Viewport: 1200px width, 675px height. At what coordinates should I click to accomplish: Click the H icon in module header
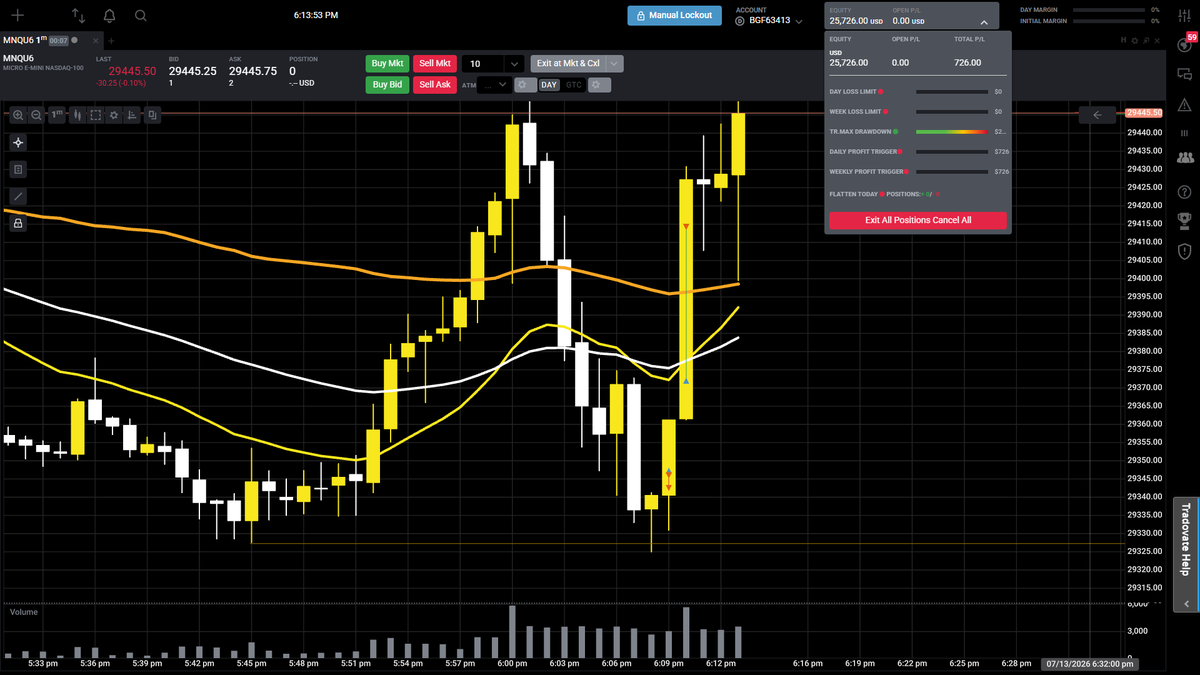tap(1123, 41)
